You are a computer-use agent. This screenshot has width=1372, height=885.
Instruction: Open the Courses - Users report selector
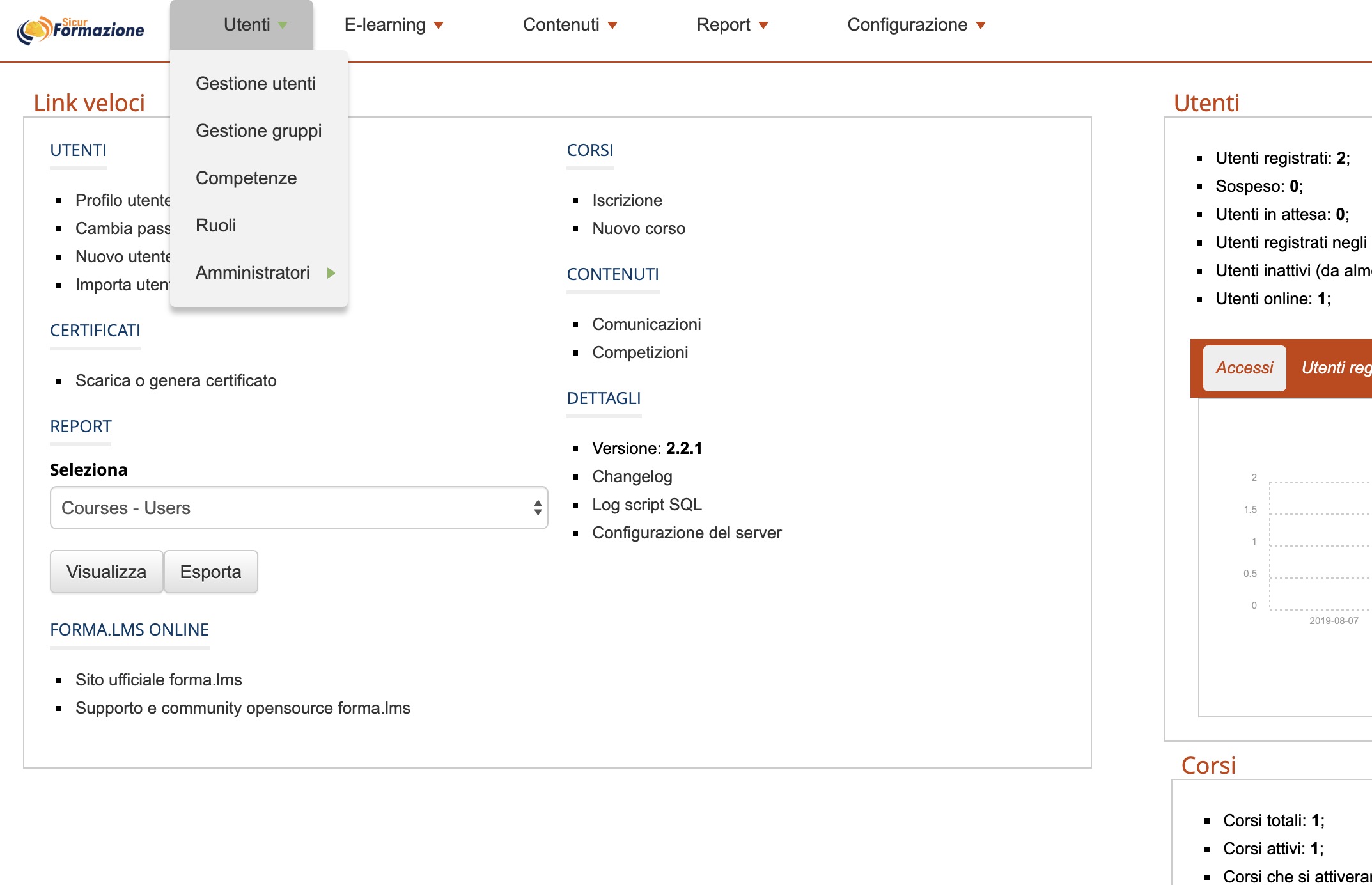299,508
